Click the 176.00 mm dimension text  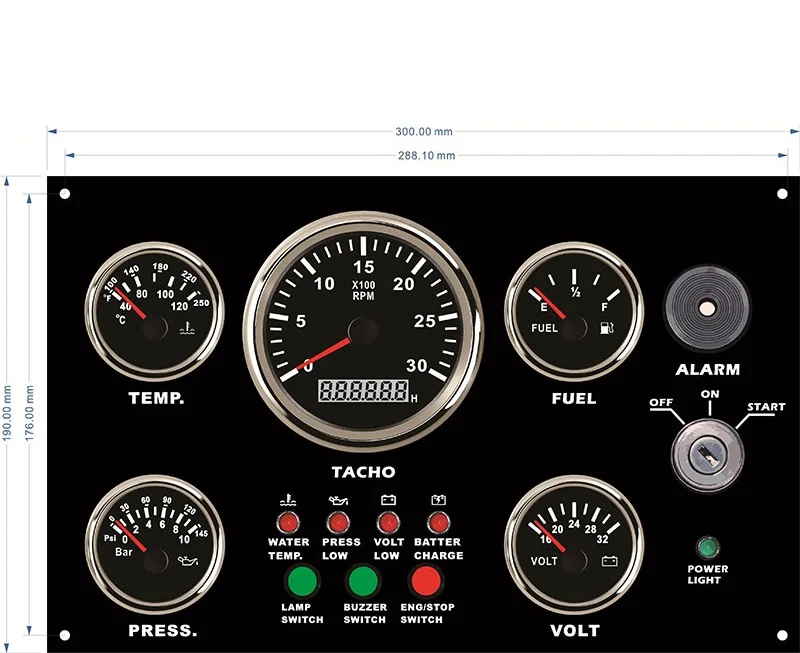tap(30, 413)
